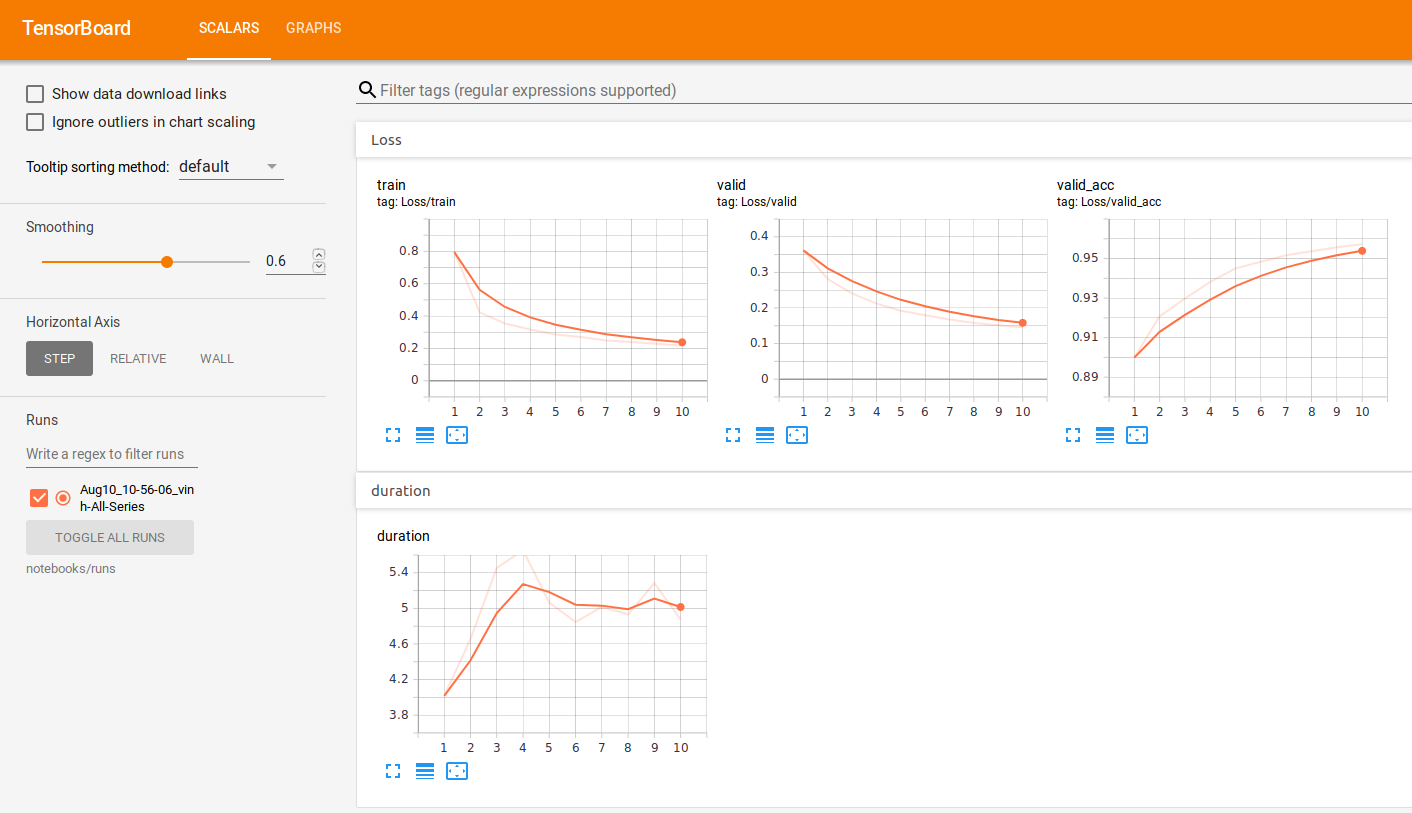Enable Show data download links
Viewport: 1412px width, 813px height.
coord(35,93)
